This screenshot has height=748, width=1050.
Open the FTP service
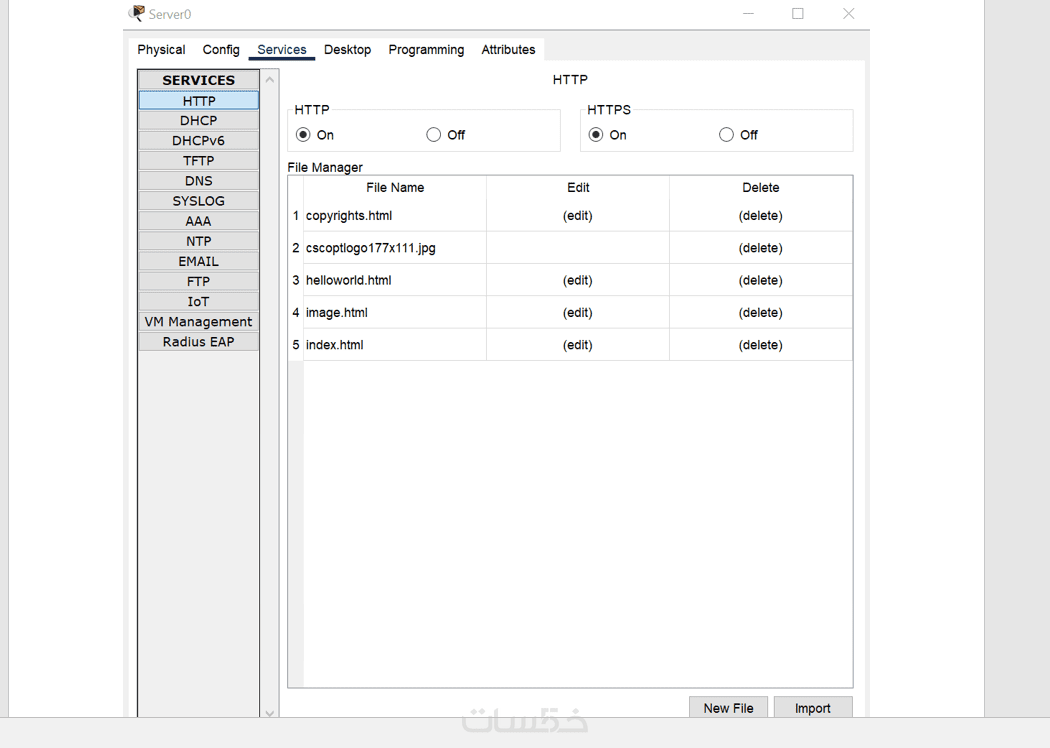click(199, 281)
